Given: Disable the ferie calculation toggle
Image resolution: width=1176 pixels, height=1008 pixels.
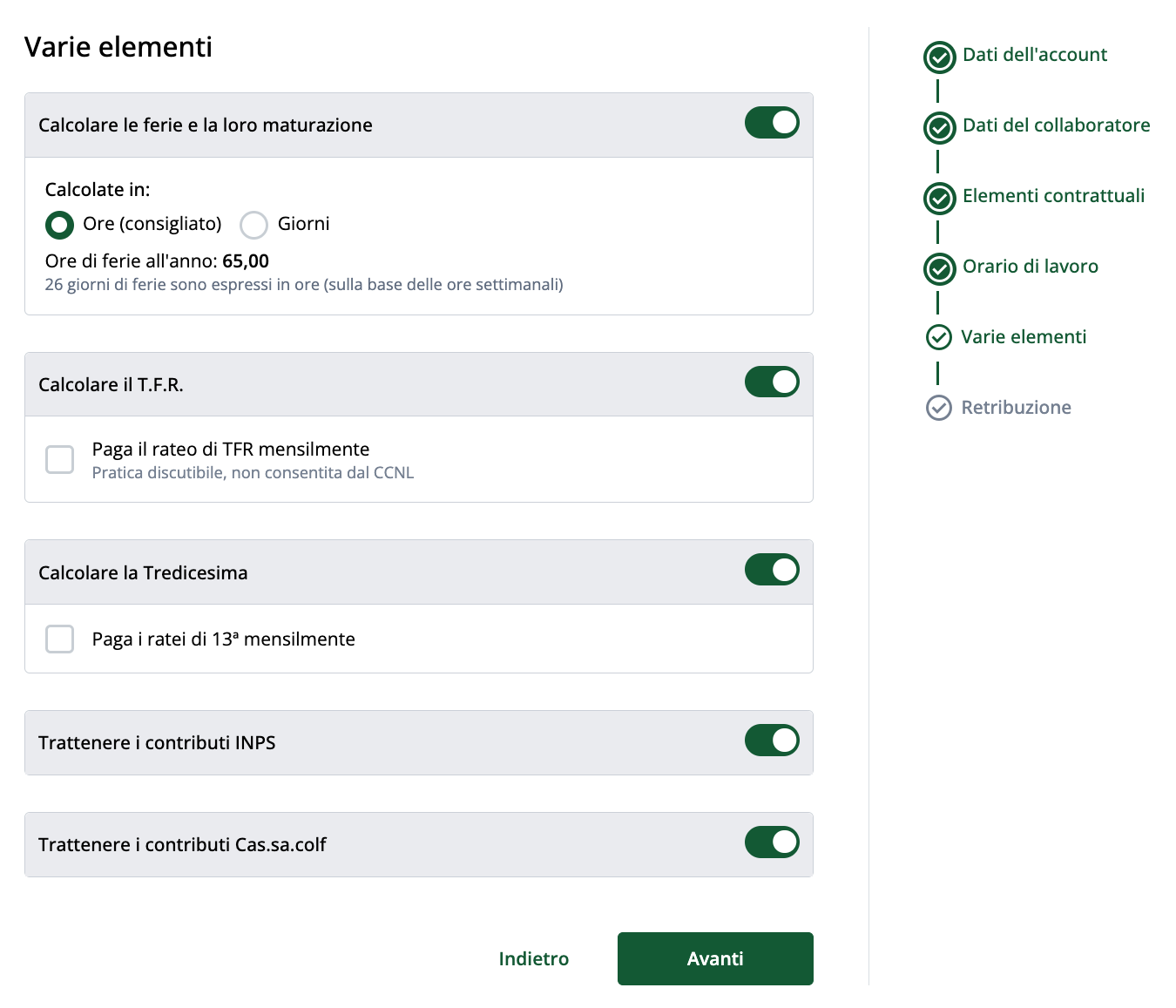Looking at the screenshot, I should point(771,123).
